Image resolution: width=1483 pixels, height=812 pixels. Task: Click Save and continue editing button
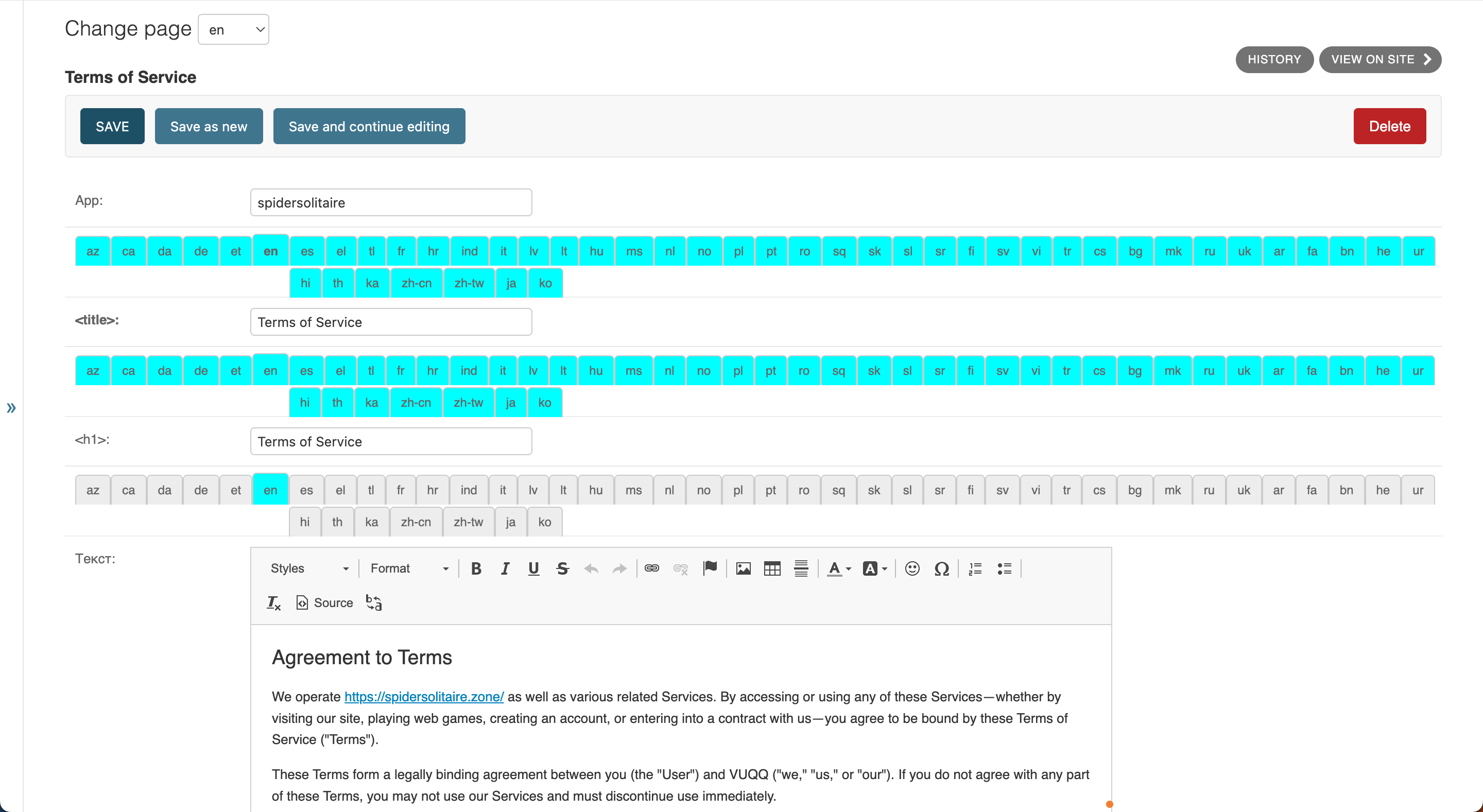point(369,126)
